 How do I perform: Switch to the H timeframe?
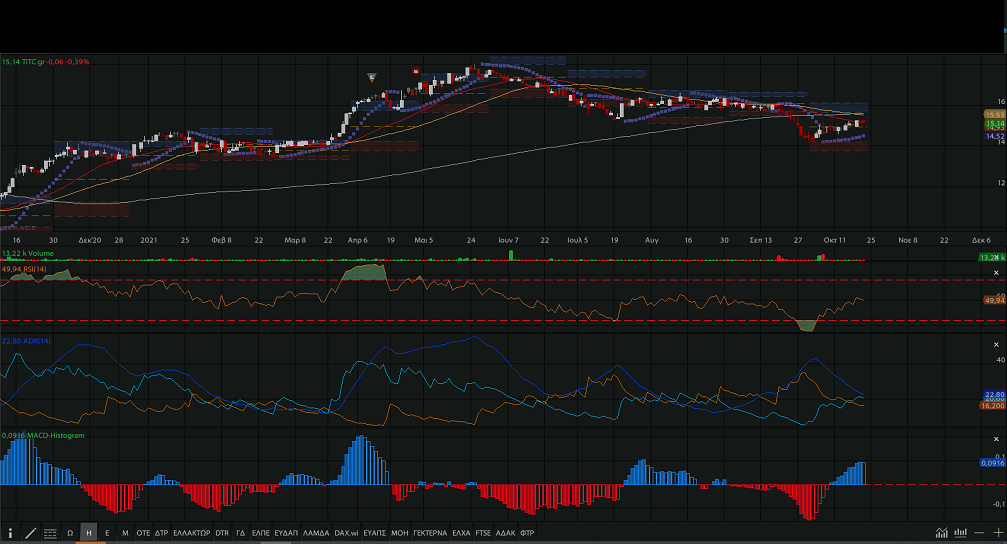click(89, 534)
